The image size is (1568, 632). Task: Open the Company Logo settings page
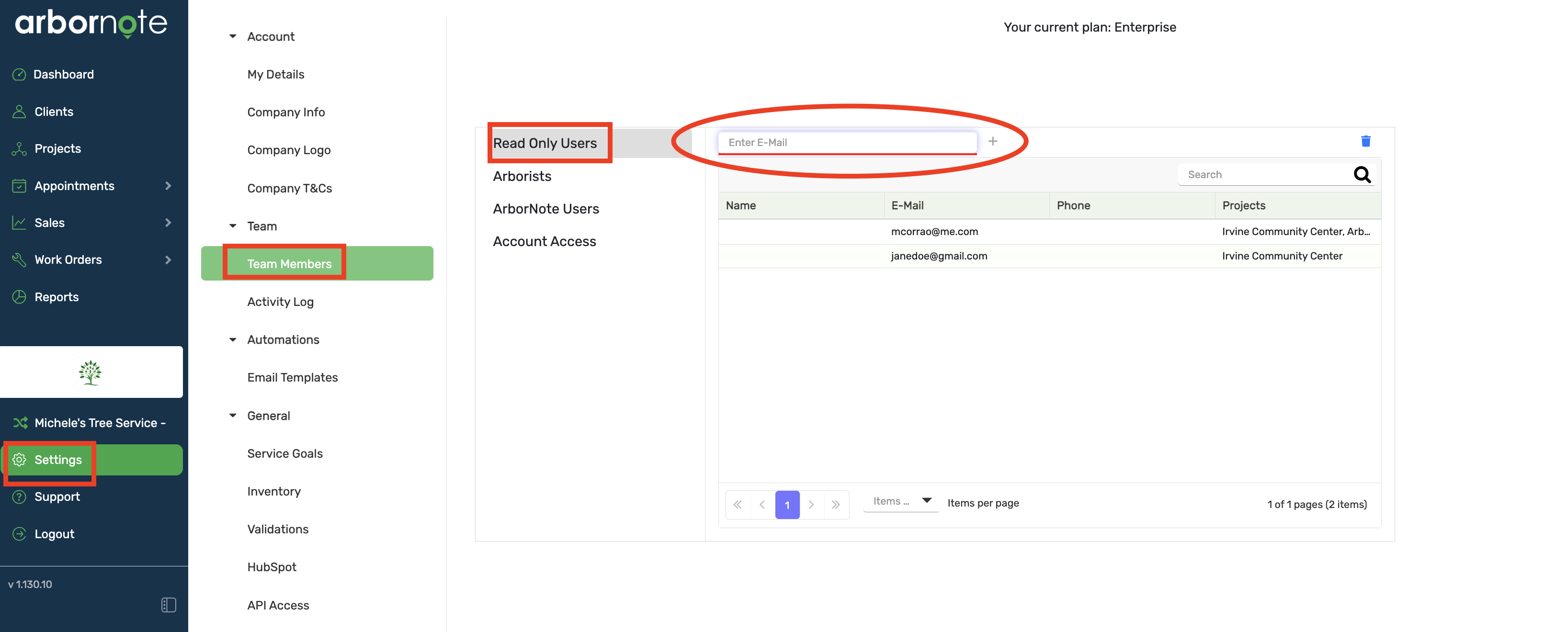(x=288, y=150)
